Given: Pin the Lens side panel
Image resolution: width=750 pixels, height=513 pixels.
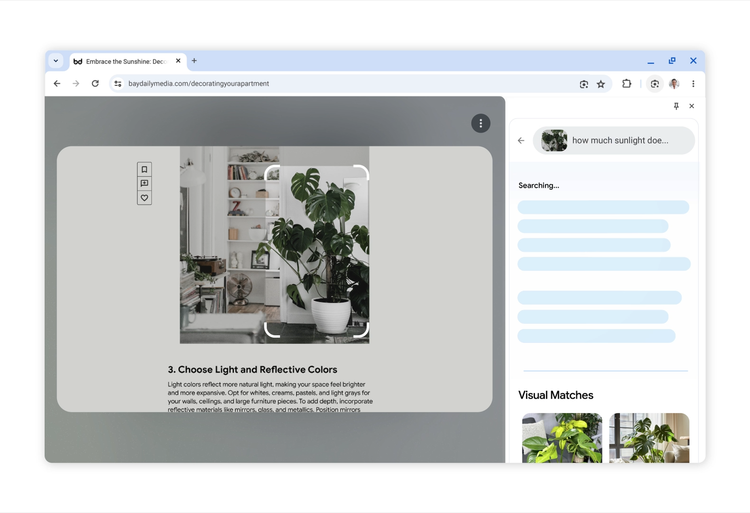Looking at the screenshot, I should pos(676,106).
